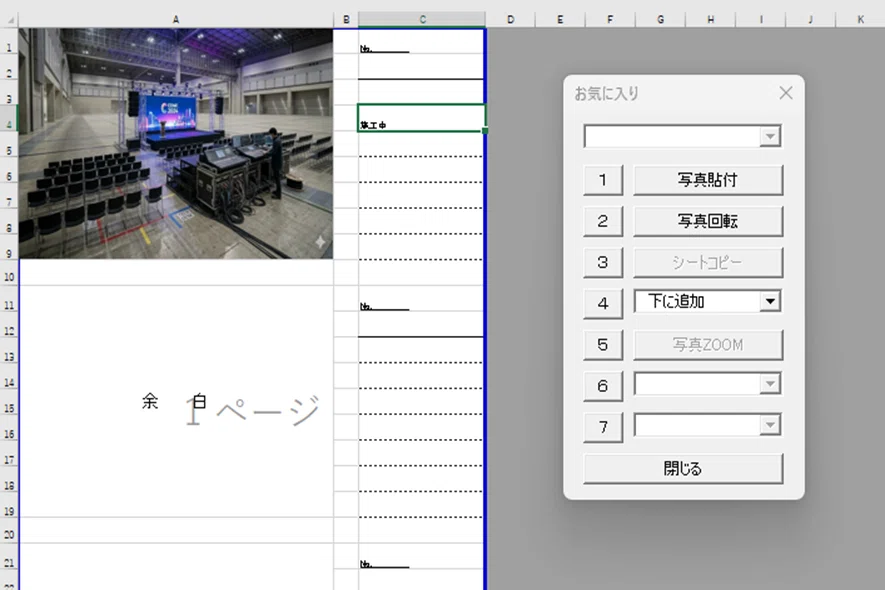Select column E header
Viewport: 885px width, 590px height.
(x=560, y=20)
